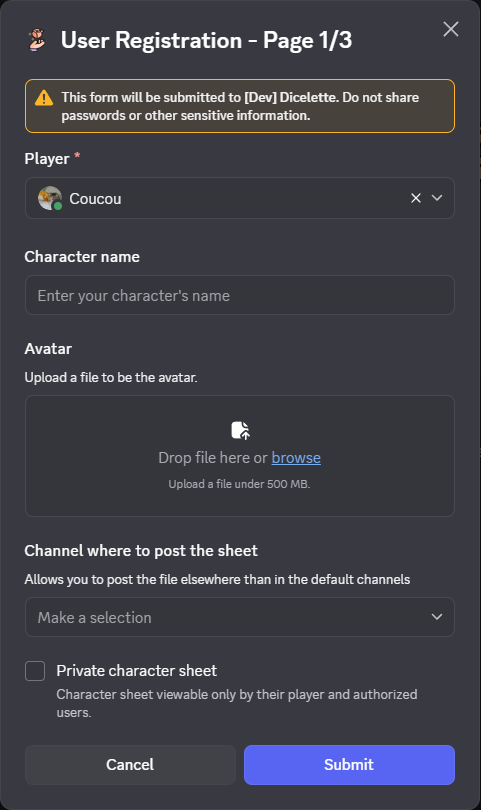Close the User Registration modal
This screenshot has width=481, height=810.
click(451, 29)
